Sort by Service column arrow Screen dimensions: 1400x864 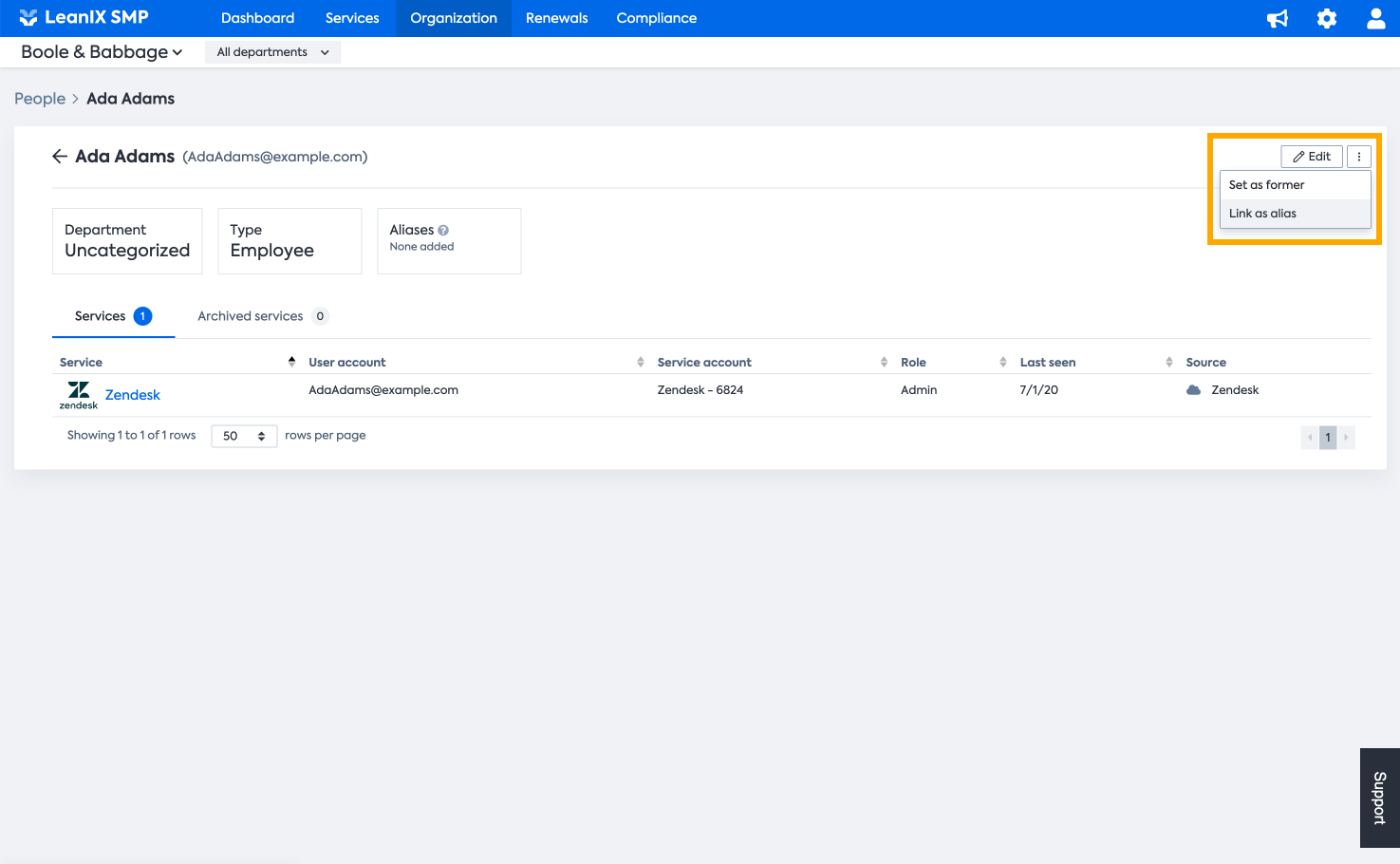point(291,362)
